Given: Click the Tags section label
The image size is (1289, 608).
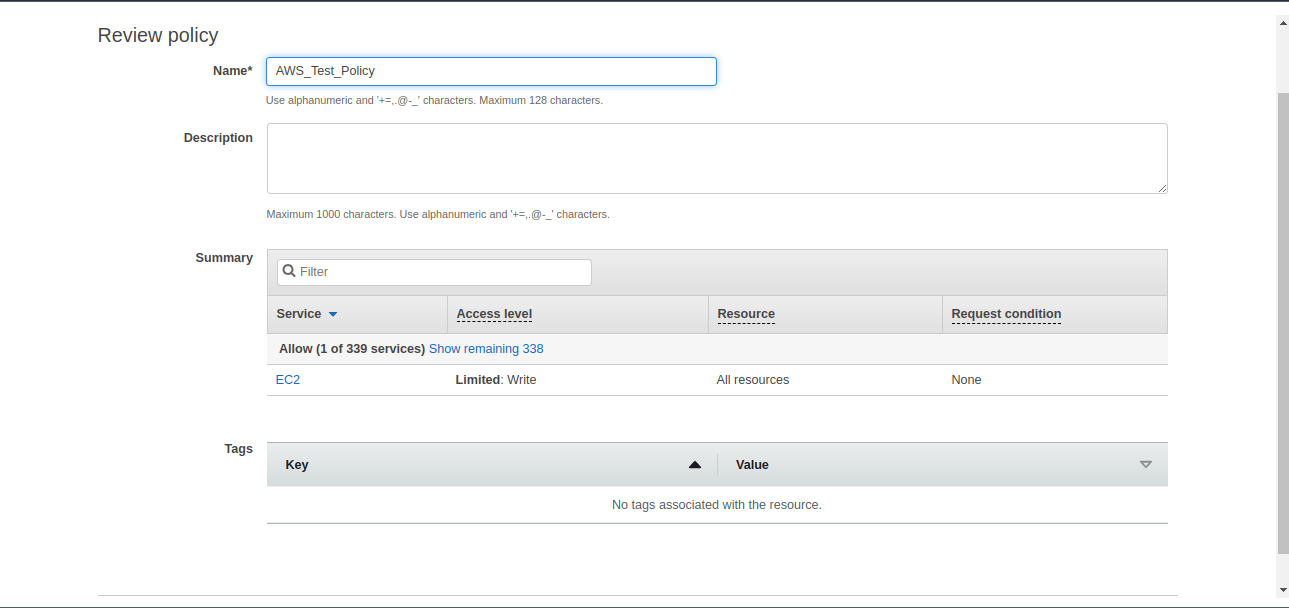Looking at the screenshot, I should [239, 449].
